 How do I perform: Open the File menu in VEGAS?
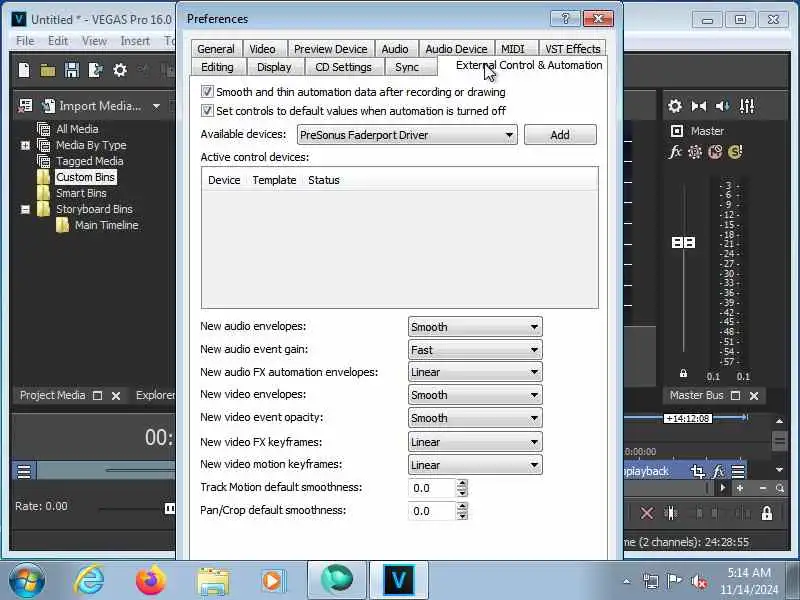click(x=25, y=41)
